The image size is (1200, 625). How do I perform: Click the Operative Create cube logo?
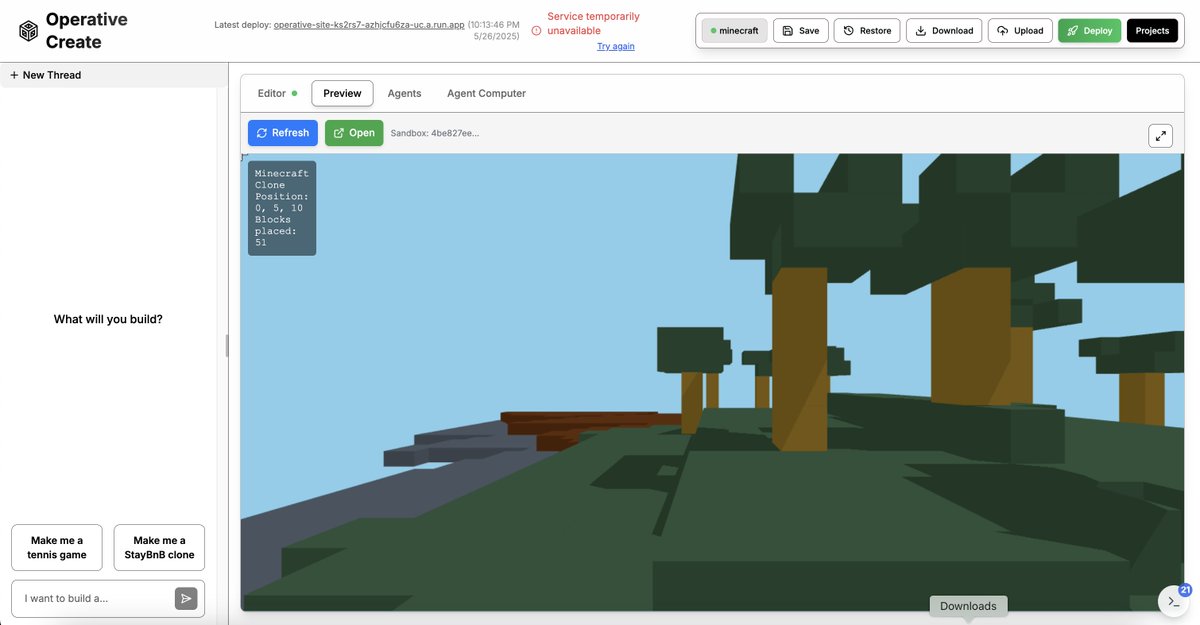(29, 31)
